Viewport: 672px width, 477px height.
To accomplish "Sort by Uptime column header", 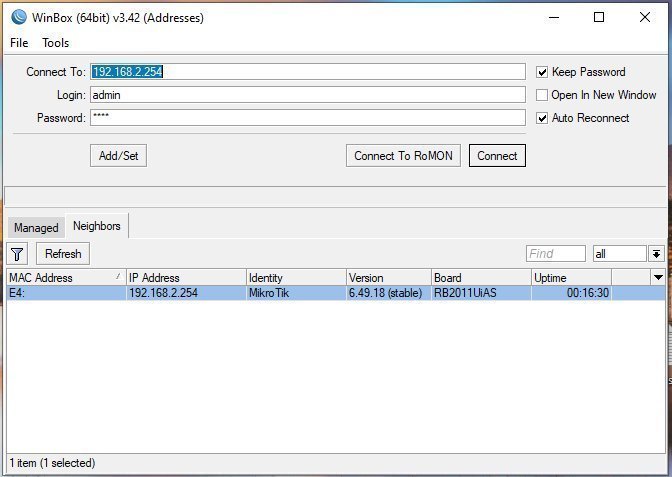I will pyautogui.click(x=571, y=278).
